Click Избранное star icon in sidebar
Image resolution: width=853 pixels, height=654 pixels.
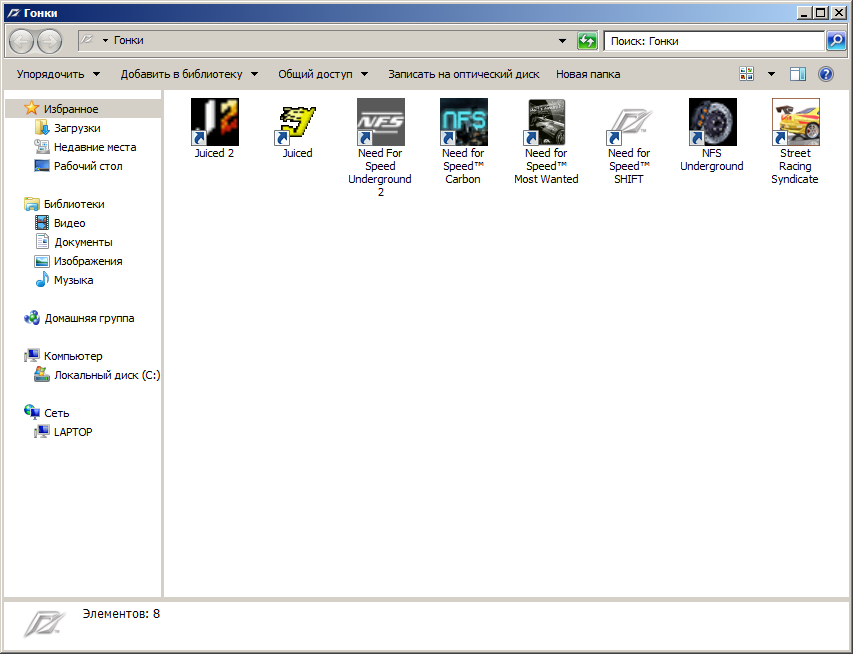32,108
